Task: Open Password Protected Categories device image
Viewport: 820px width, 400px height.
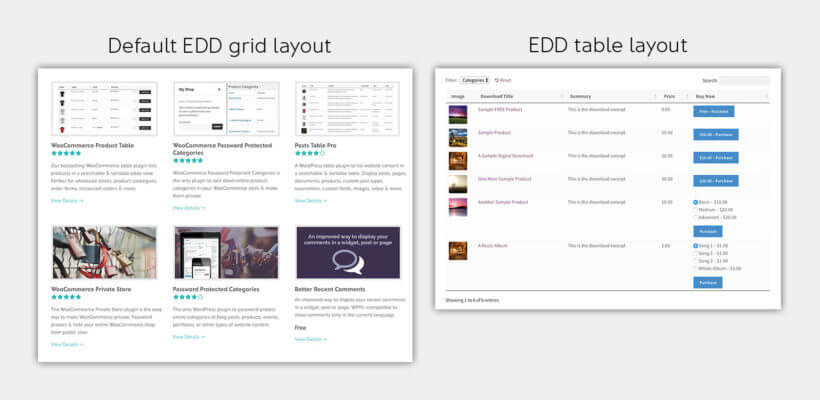Action: [226, 253]
